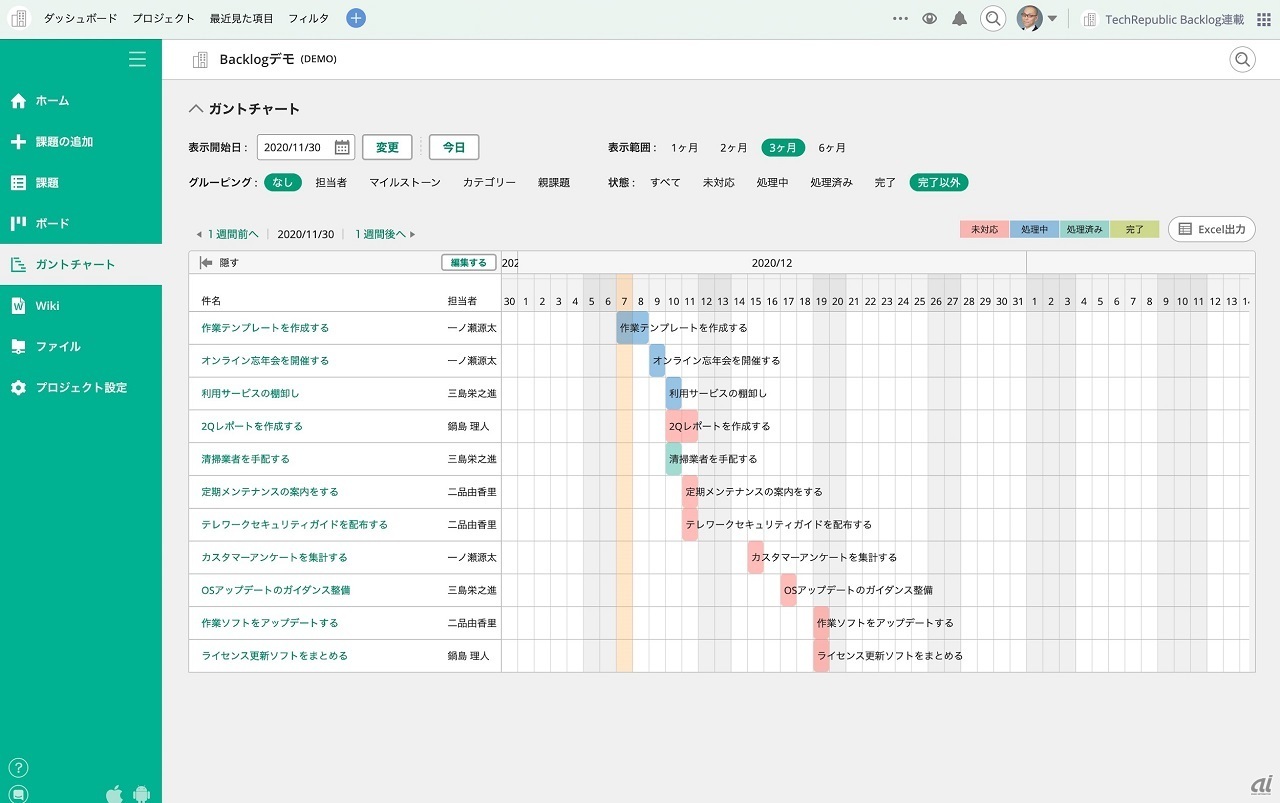Click the pink 未対応 legend swatch

click(984, 229)
